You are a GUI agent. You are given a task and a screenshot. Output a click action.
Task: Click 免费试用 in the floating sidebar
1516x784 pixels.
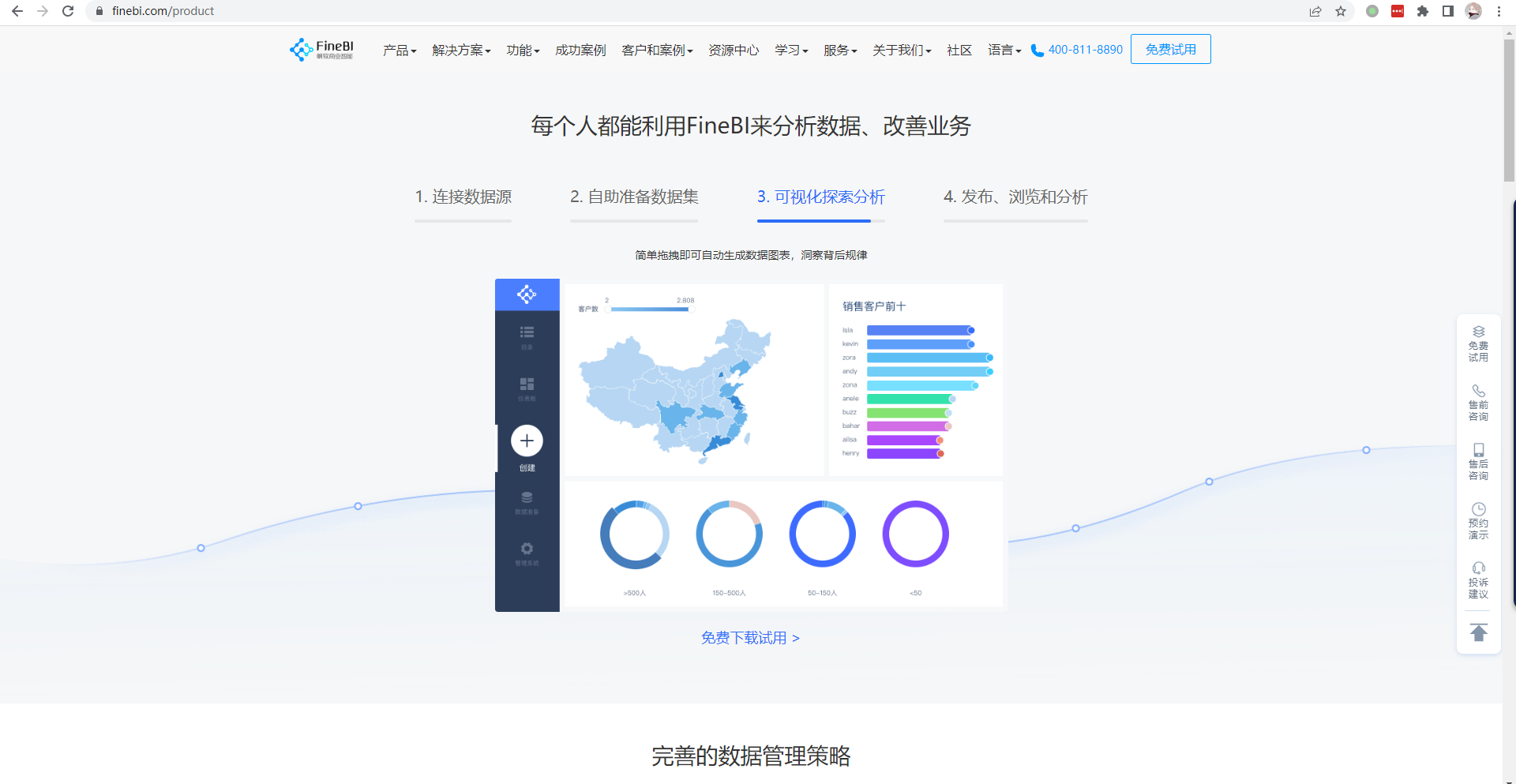[1479, 344]
